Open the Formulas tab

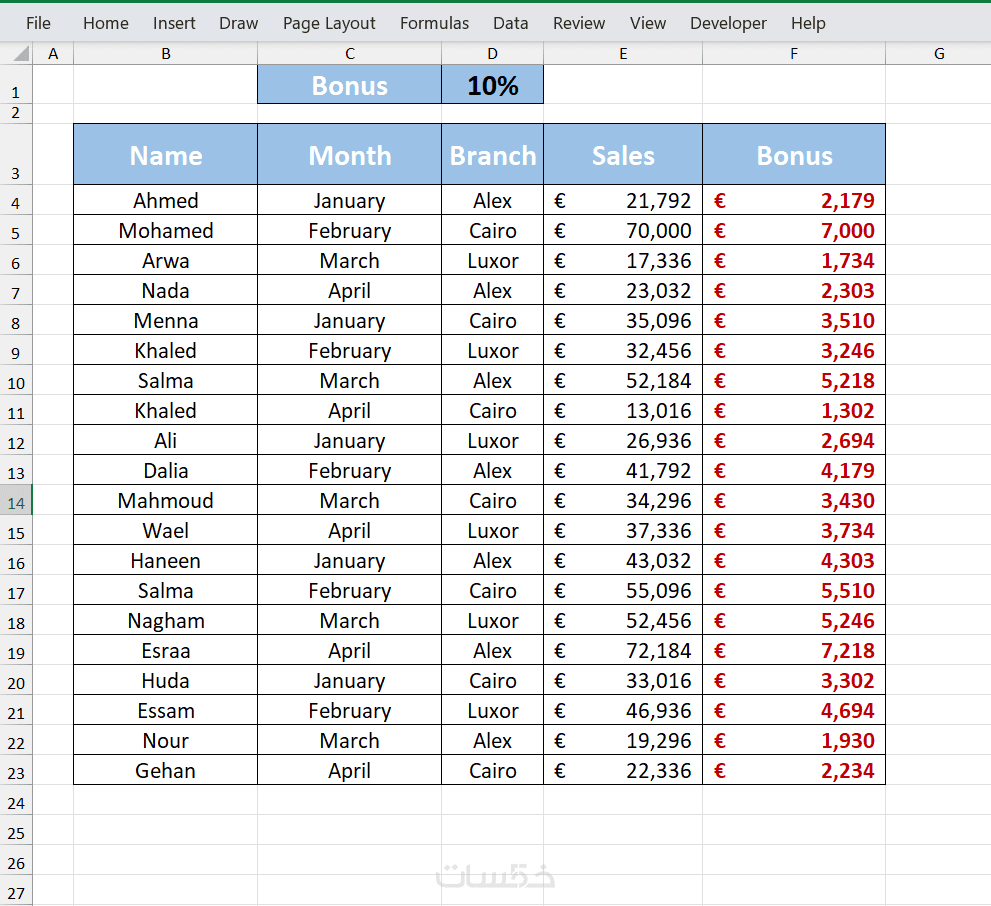pyautogui.click(x=434, y=23)
